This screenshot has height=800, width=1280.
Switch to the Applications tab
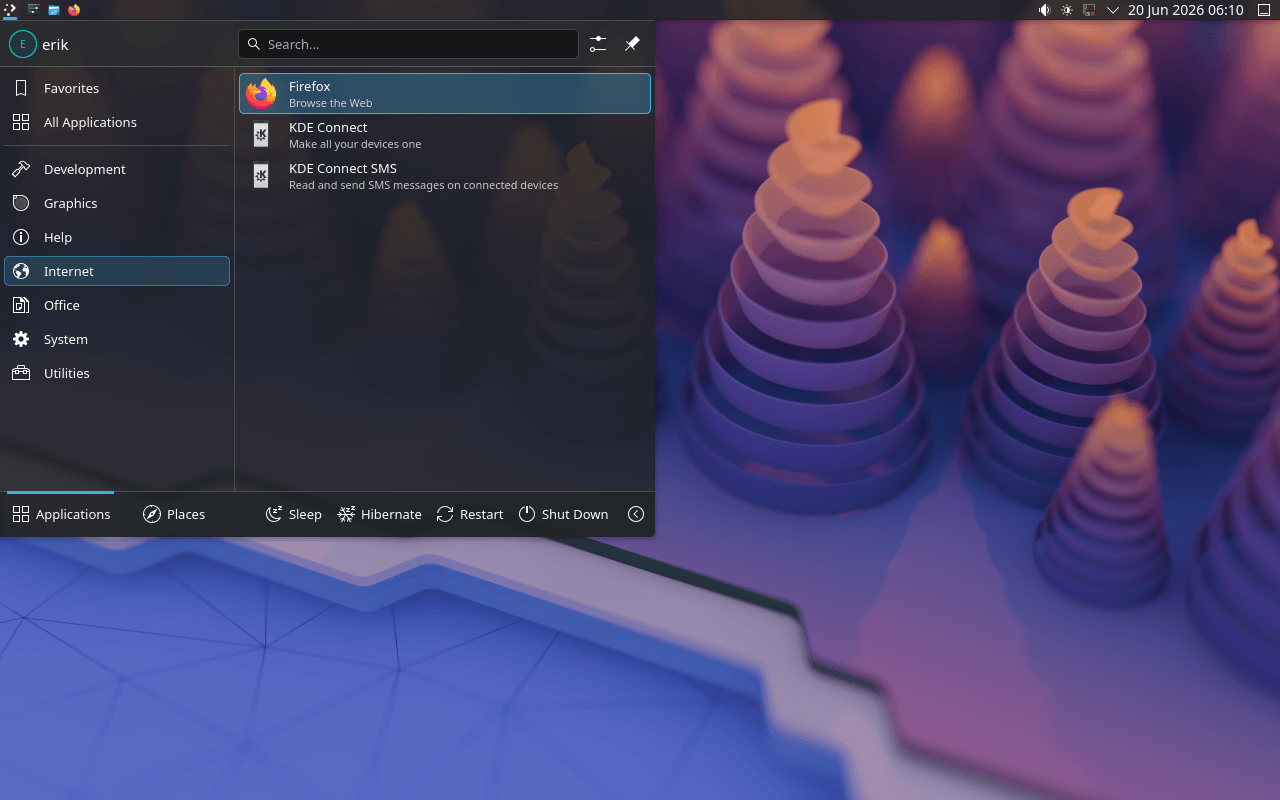pos(61,514)
